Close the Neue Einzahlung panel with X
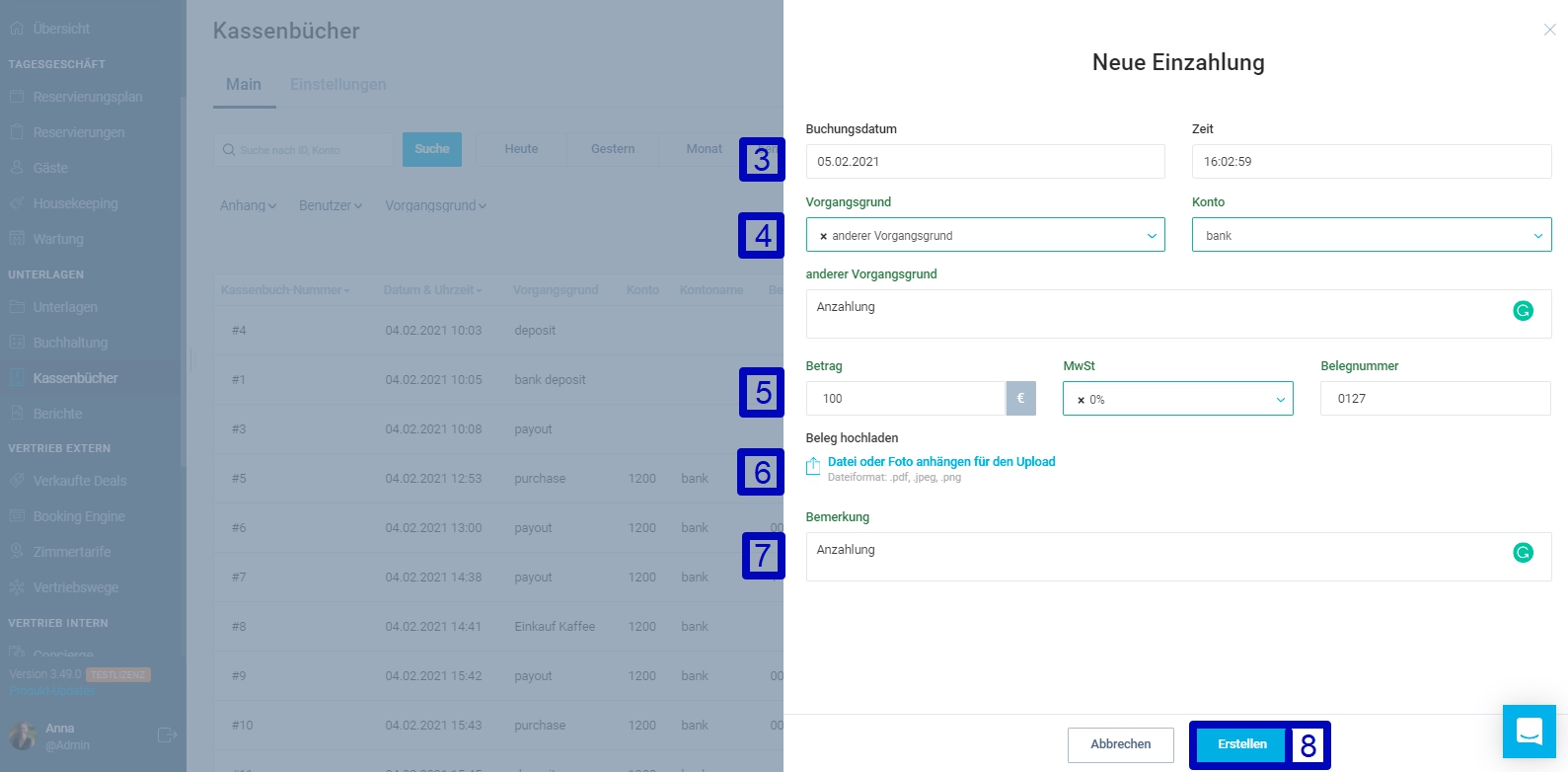The width and height of the screenshot is (1568, 772). [1549, 30]
